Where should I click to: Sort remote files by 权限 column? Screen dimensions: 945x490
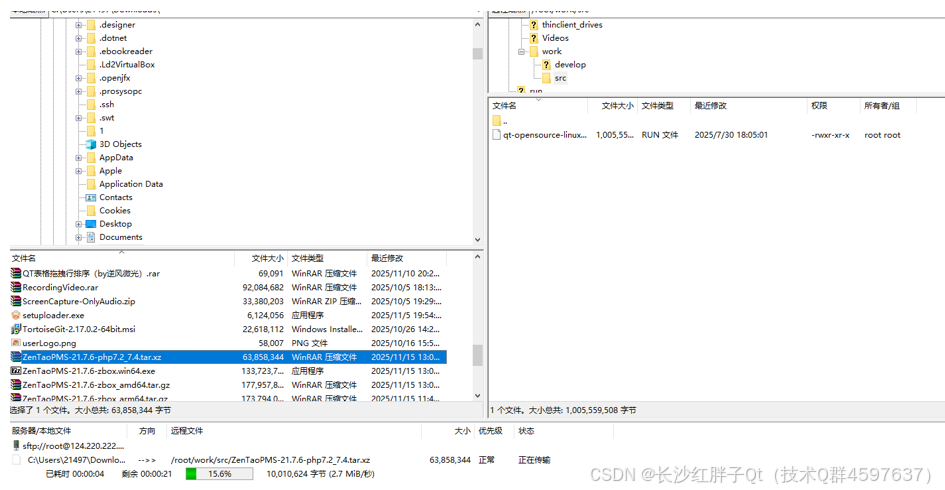[834, 106]
